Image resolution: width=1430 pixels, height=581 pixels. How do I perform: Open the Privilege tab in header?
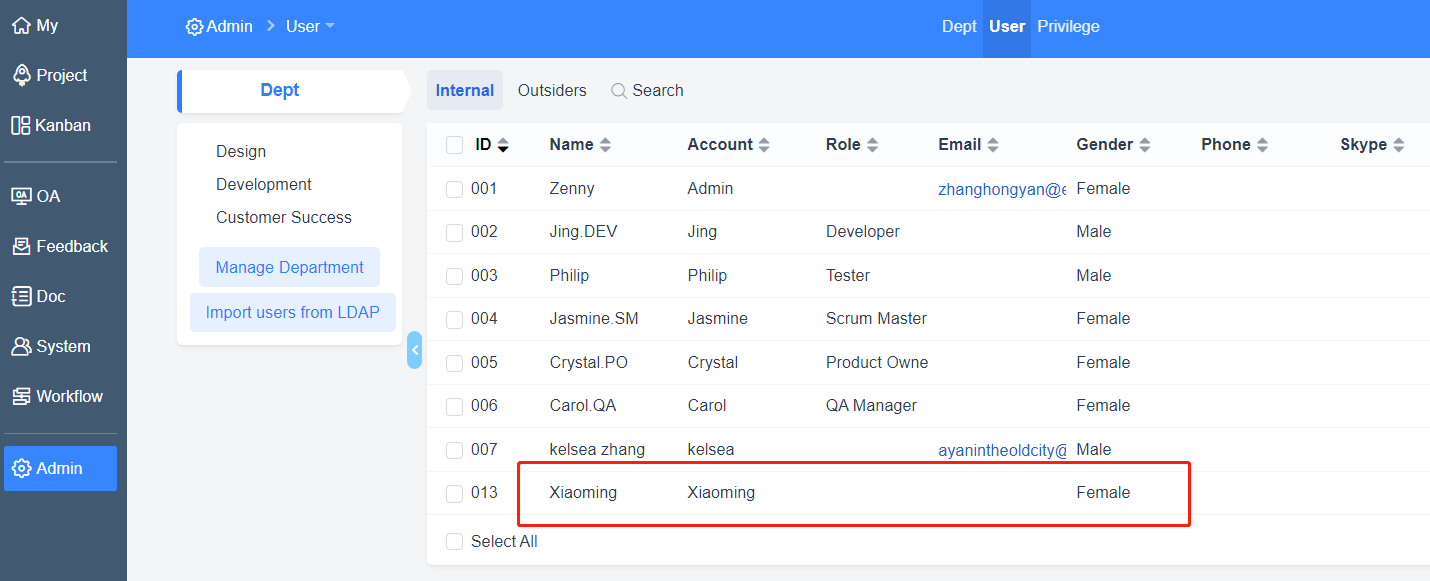(x=1068, y=26)
